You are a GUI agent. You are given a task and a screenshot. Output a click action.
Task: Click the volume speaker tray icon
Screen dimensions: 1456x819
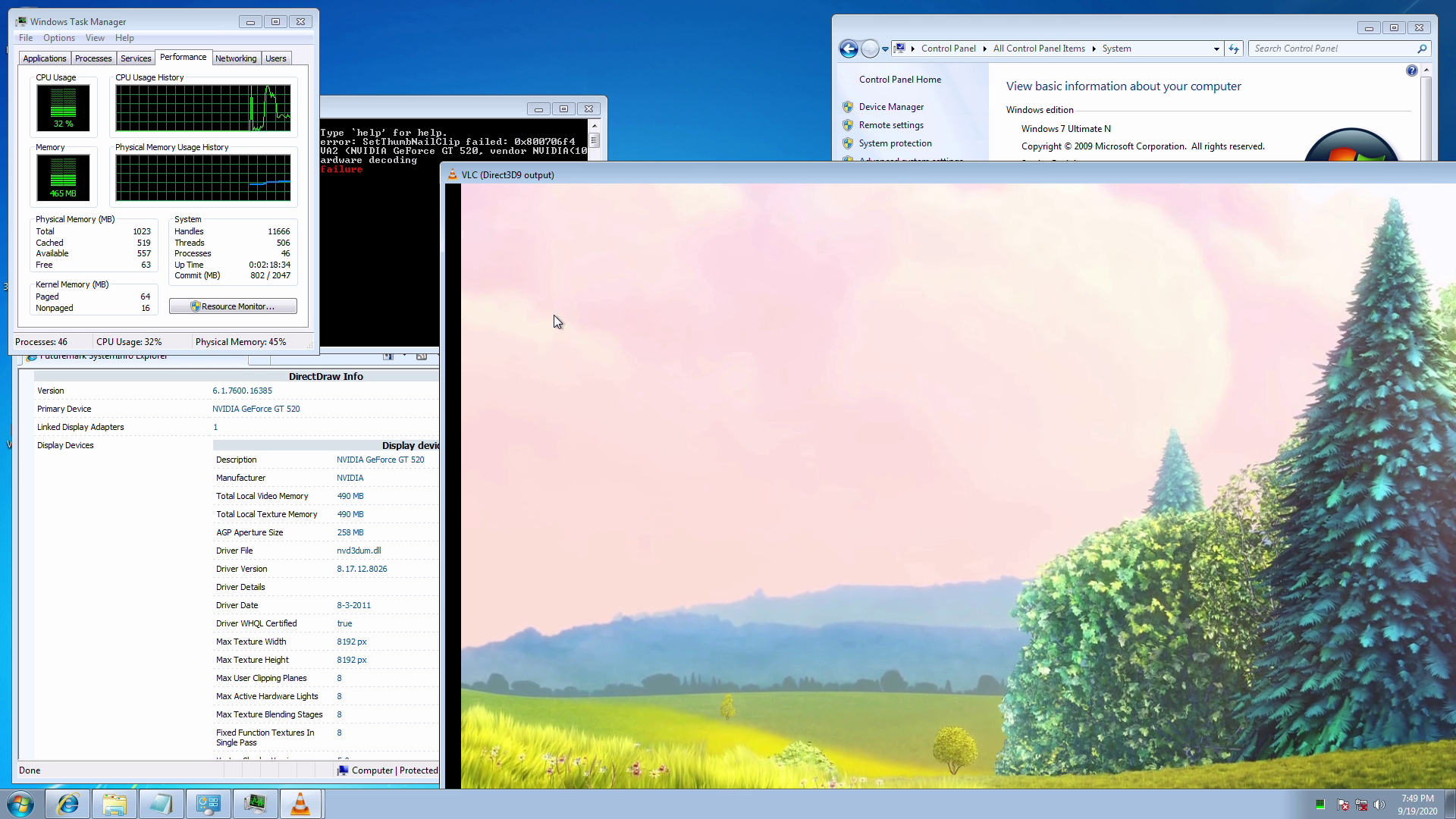point(1379,805)
